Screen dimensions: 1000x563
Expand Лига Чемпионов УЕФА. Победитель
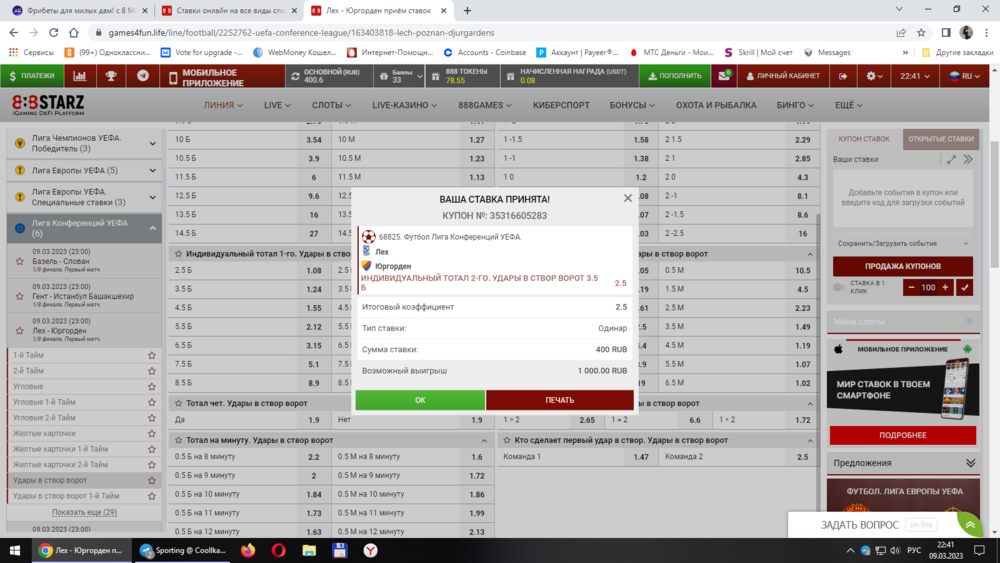tap(152, 143)
